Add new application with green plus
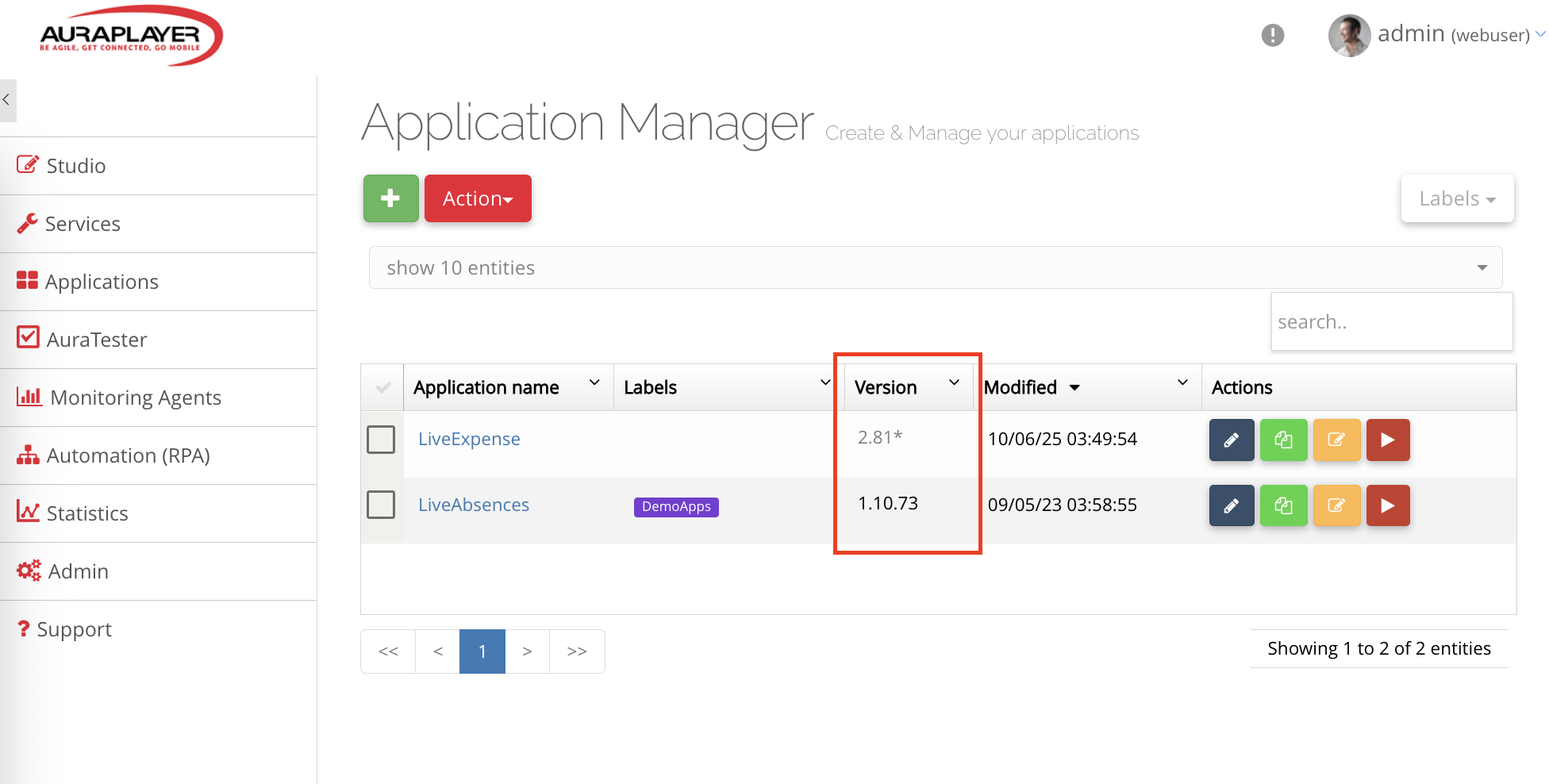 390,198
